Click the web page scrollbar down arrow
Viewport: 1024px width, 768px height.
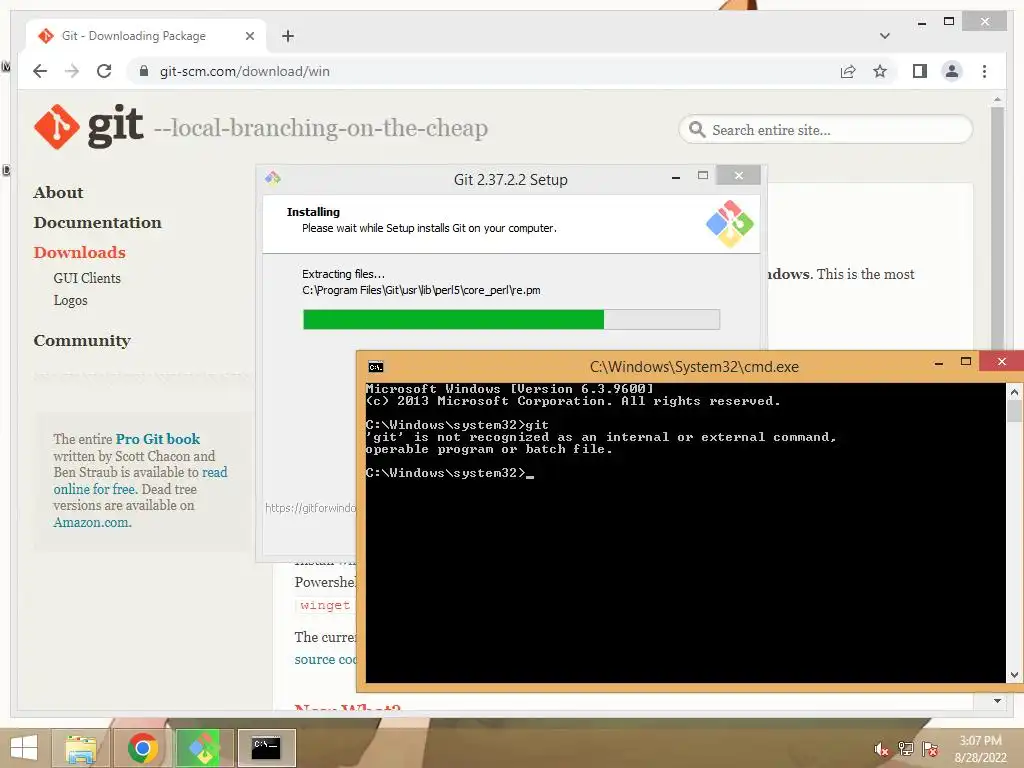pyautogui.click(x=997, y=701)
